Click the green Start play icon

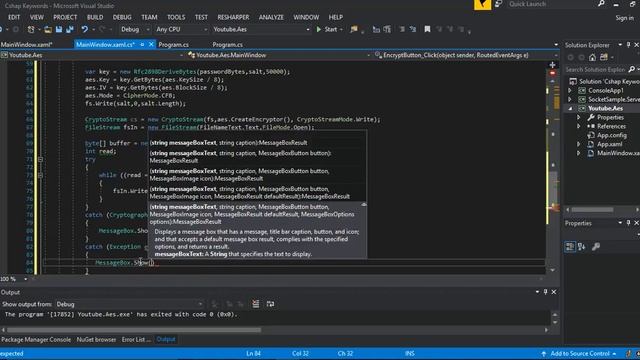tap(319, 29)
